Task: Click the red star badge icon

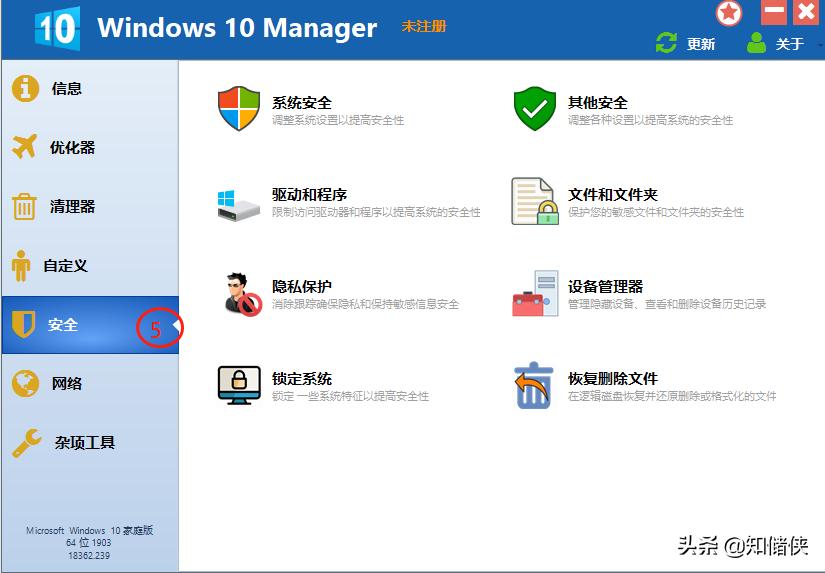Action: [729, 13]
